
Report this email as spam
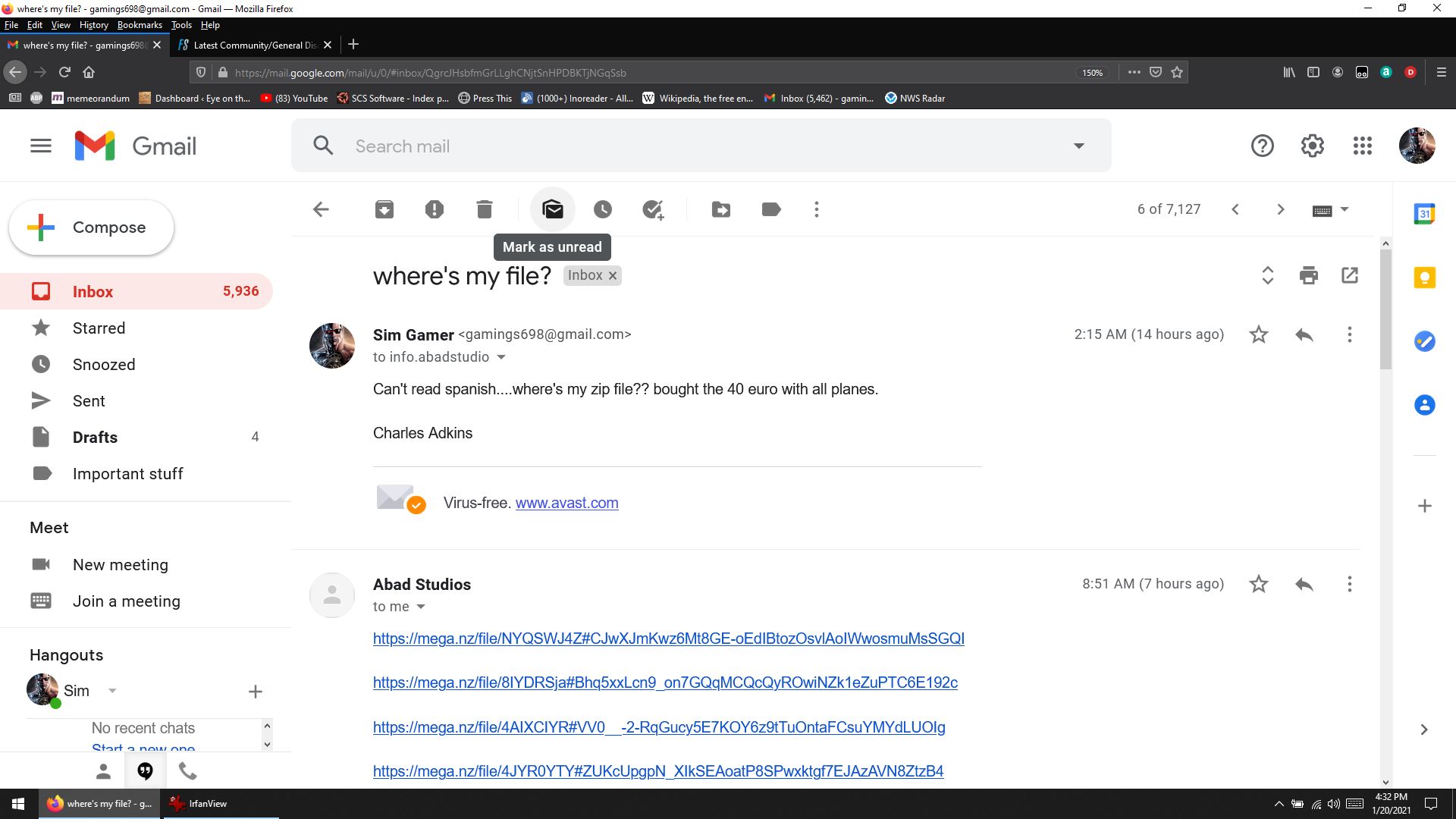tap(435, 209)
